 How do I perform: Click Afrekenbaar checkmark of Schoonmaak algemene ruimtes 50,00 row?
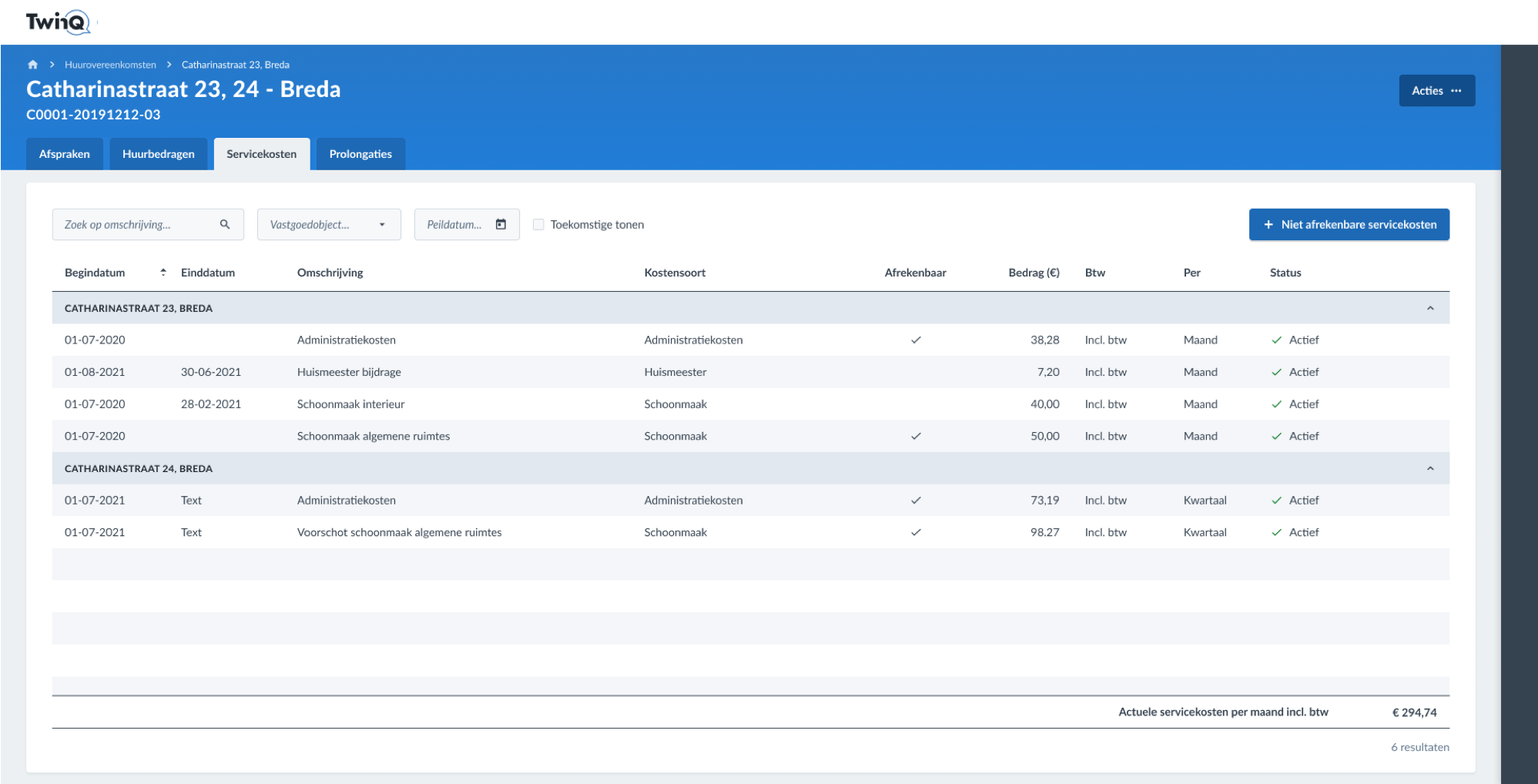pyautogui.click(x=916, y=436)
